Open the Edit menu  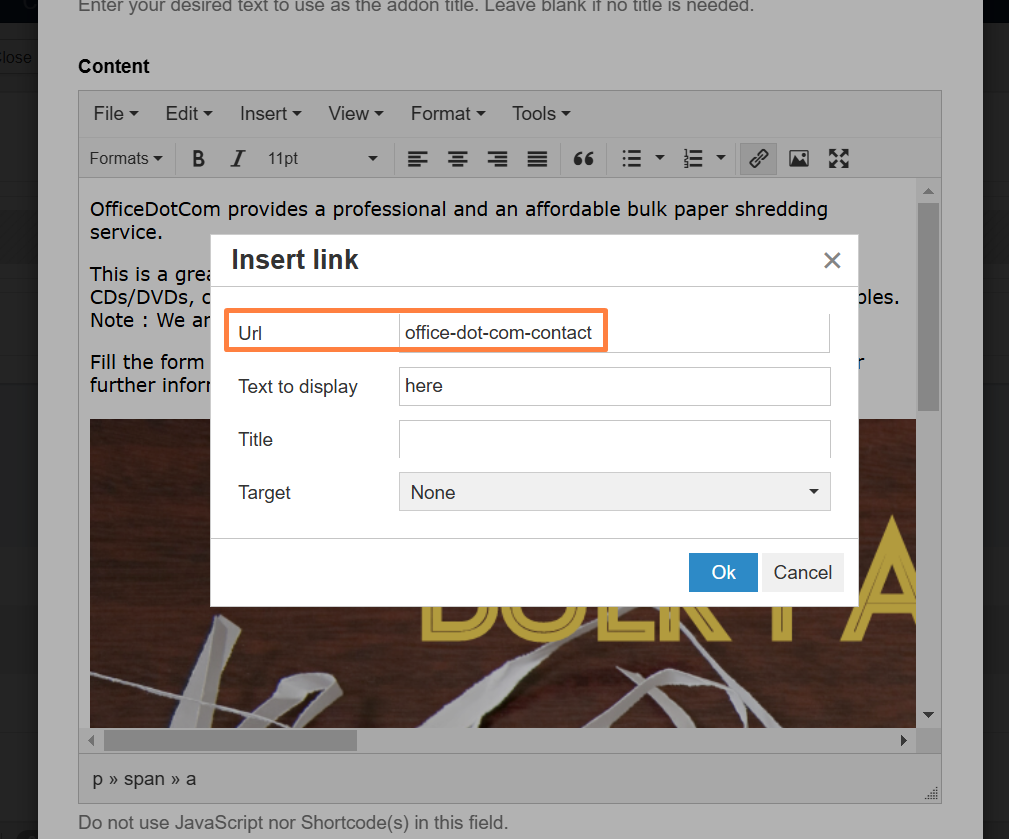coord(189,114)
